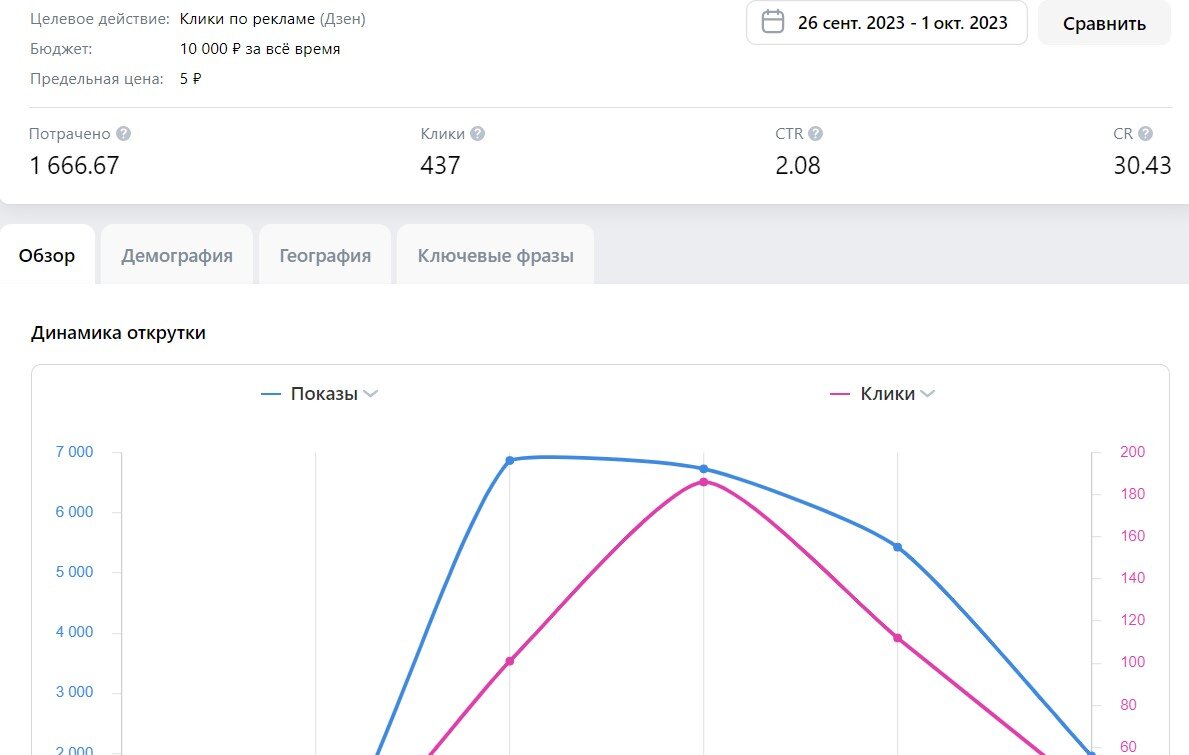The width and height of the screenshot is (1189, 755).
Task: Click the pink data point near 110 clicks
Action: pyautogui.click(x=898, y=638)
